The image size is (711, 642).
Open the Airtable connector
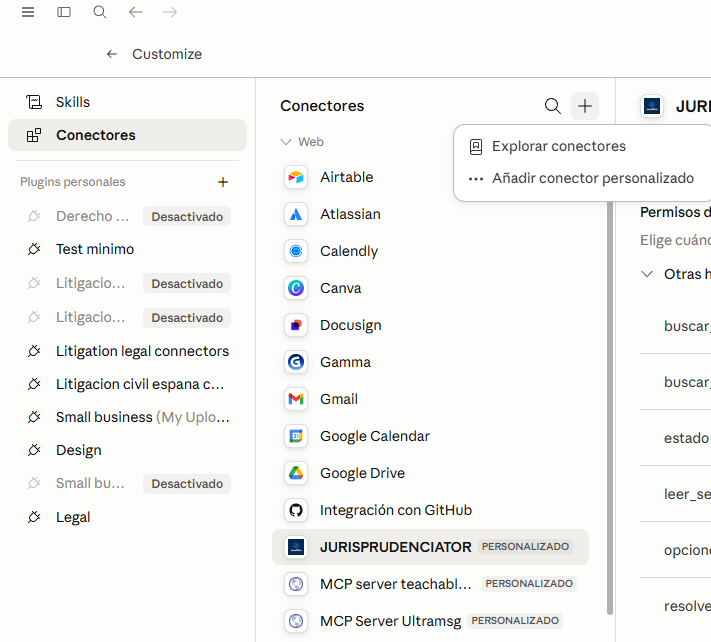[x=430, y=177]
